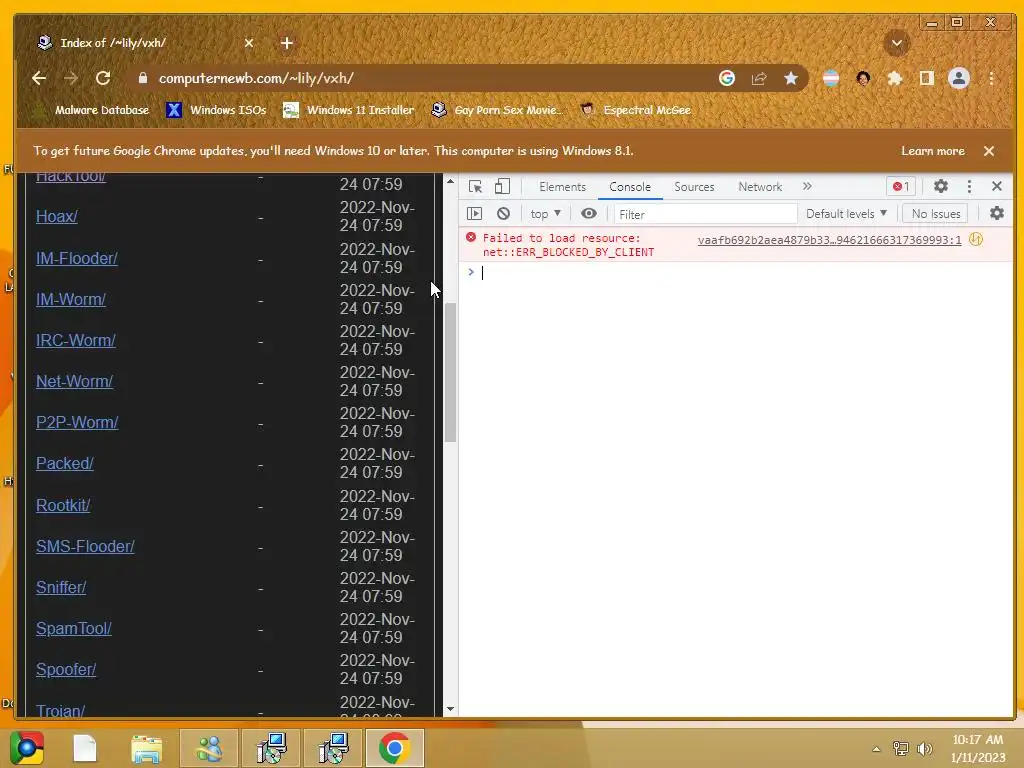Image resolution: width=1024 pixels, height=768 pixels.
Task: Click the red error count badge
Action: tap(901, 187)
